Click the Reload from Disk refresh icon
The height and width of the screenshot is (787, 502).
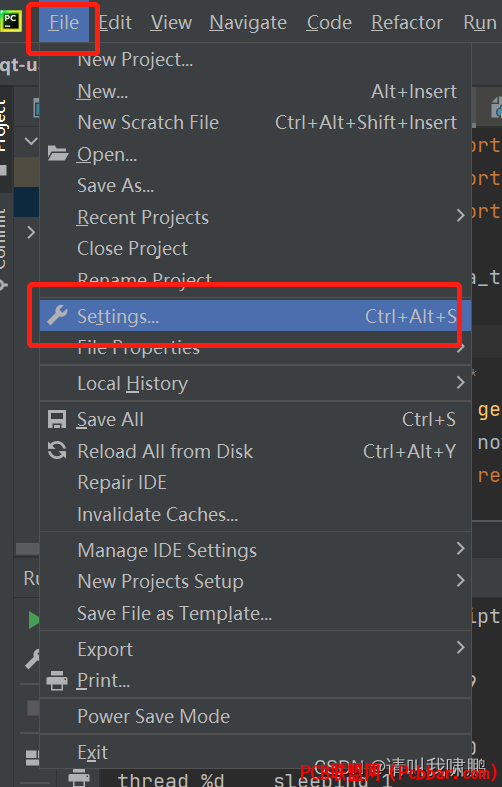tap(57, 450)
